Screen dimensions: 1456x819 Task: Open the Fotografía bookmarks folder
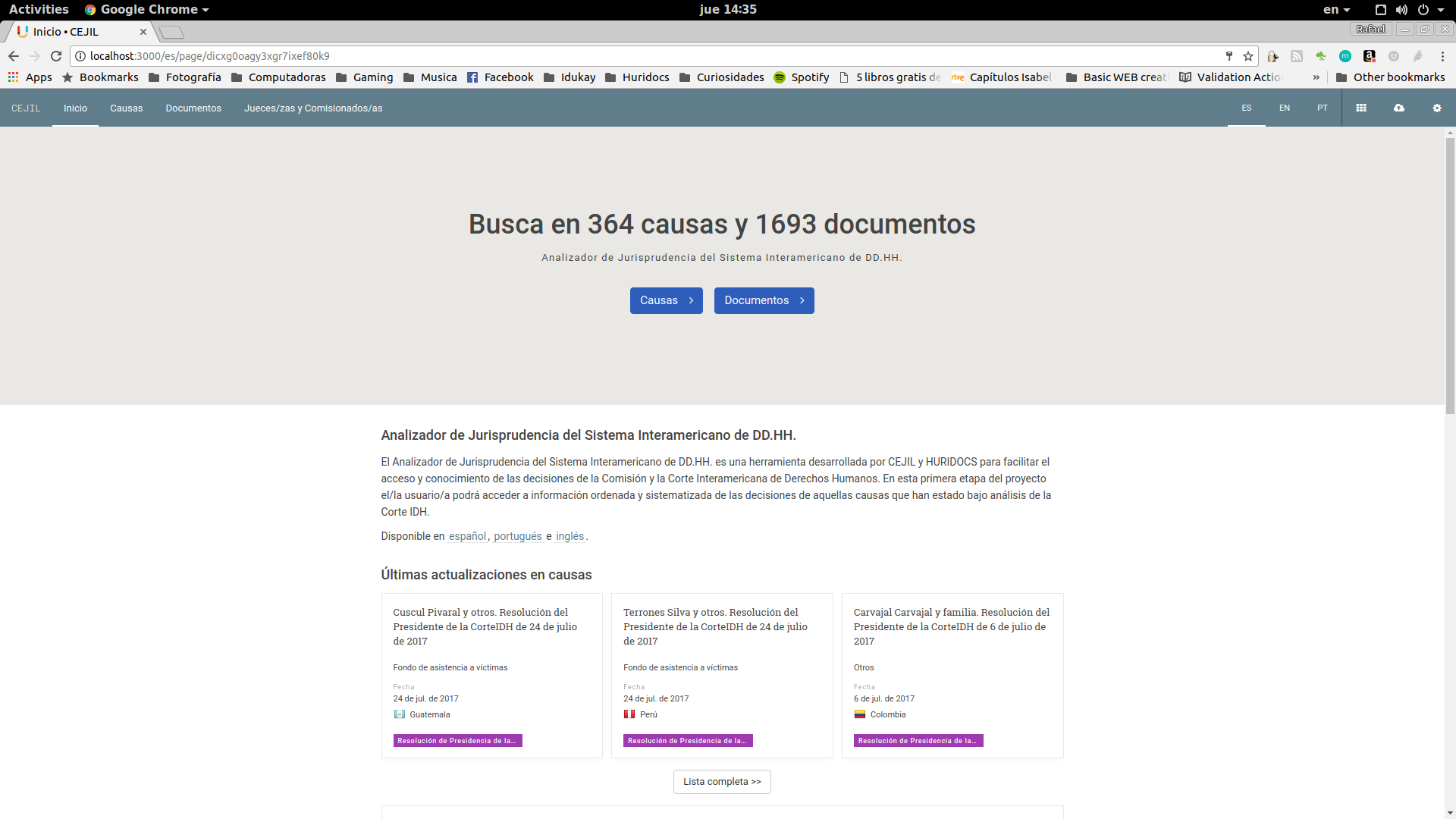185,77
